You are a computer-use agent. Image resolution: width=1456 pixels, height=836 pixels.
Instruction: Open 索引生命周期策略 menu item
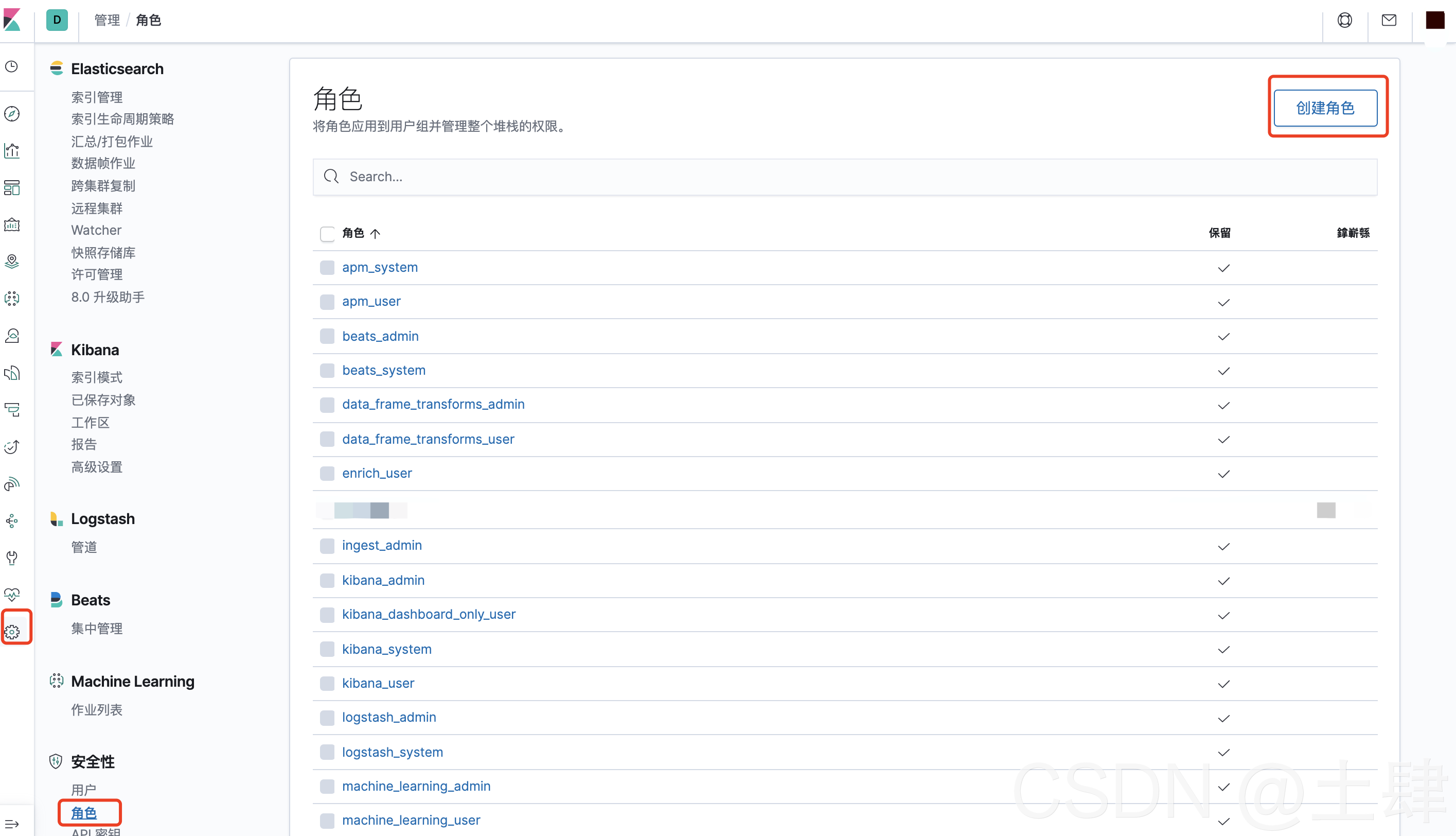tap(123, 119)
